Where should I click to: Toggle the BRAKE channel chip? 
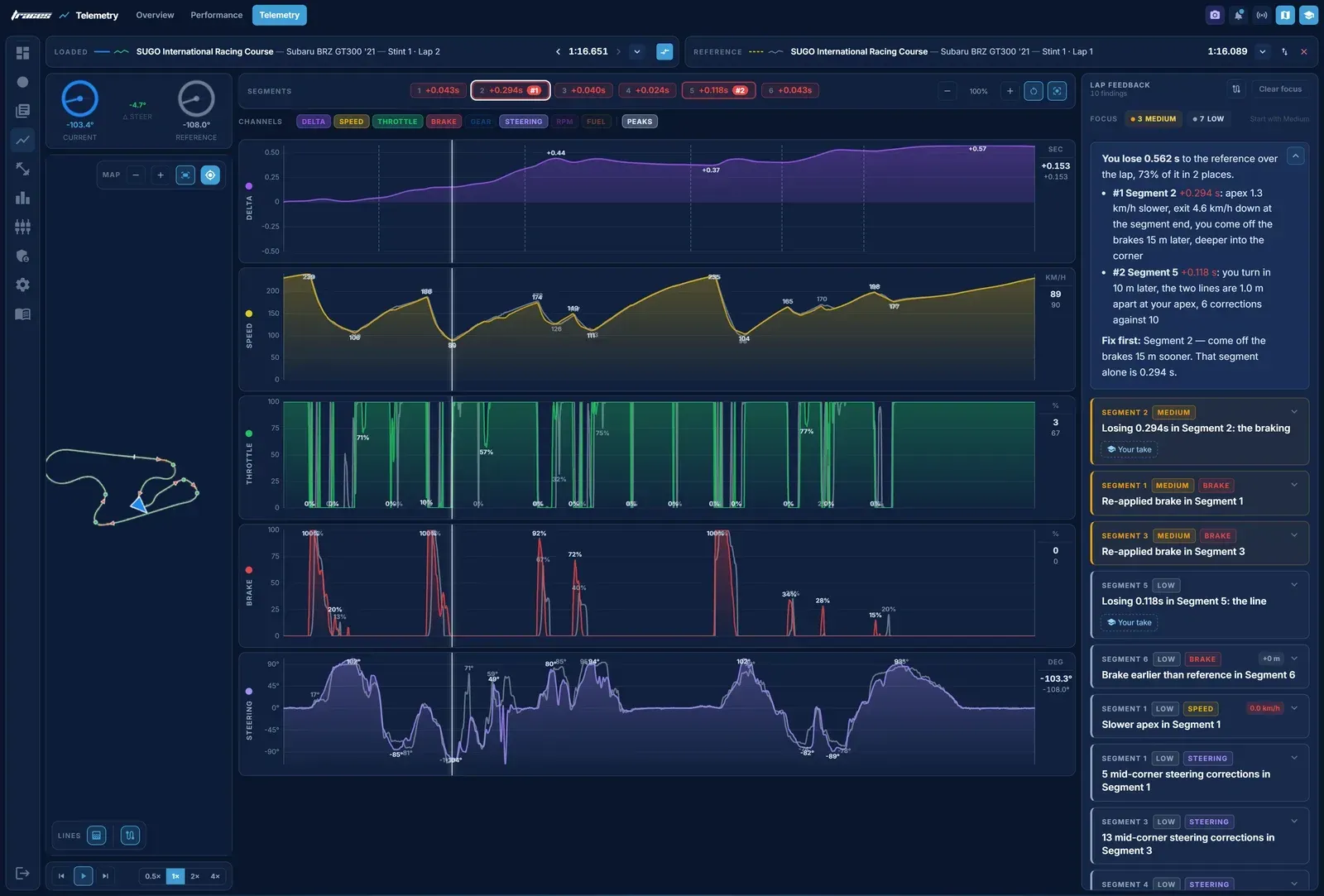(444, 122)
